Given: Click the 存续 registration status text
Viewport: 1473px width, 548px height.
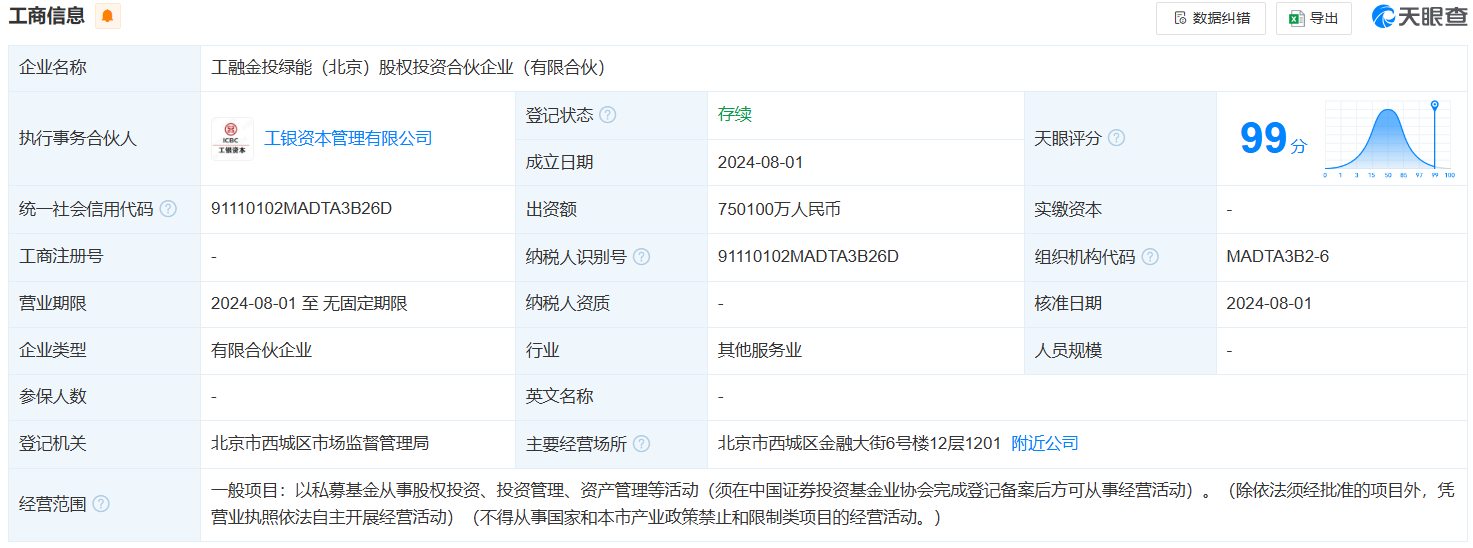Looking at the screenshot, I should click(735, 114).
